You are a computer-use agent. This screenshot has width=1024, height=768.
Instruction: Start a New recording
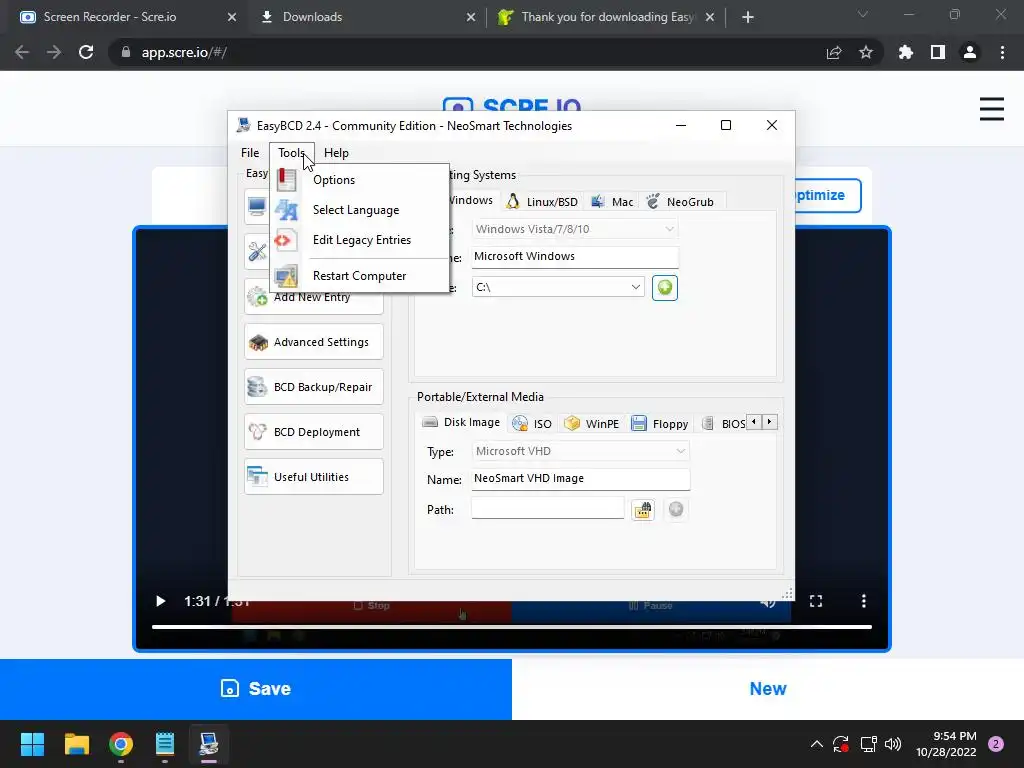768,689
